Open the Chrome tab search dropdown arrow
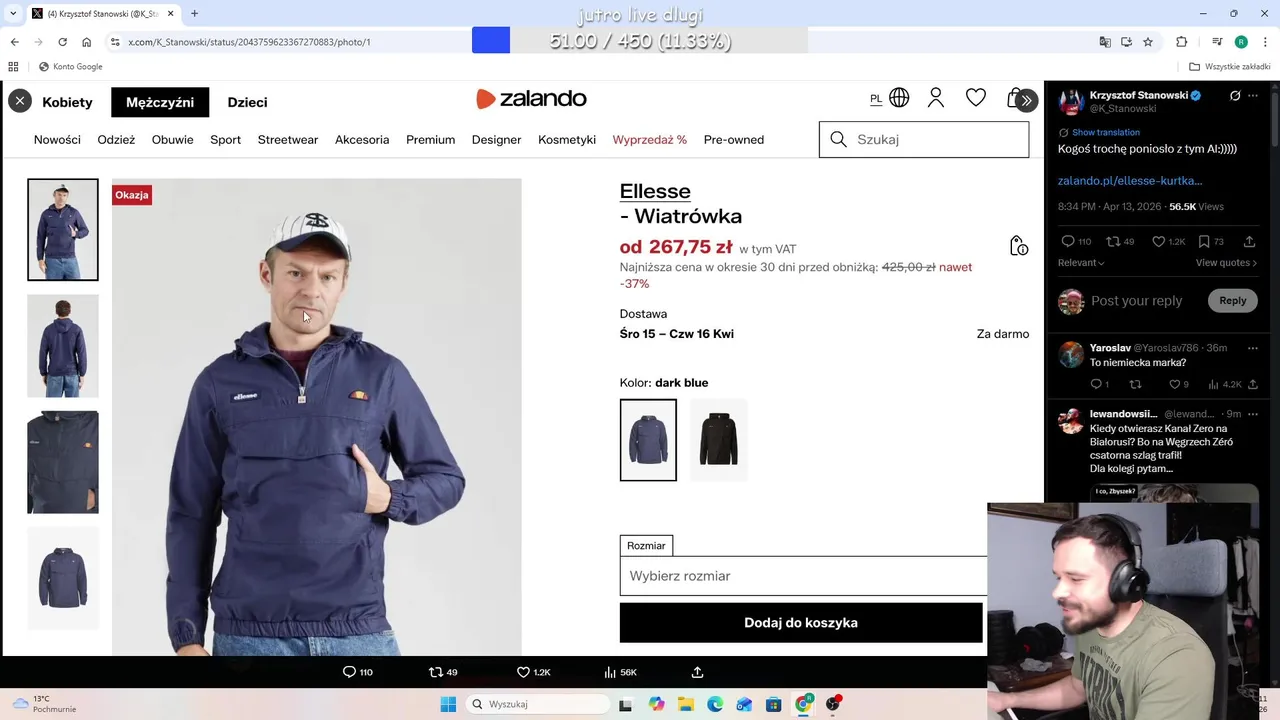Screen dimensions: 1280x720 click(x=13, y=14)
